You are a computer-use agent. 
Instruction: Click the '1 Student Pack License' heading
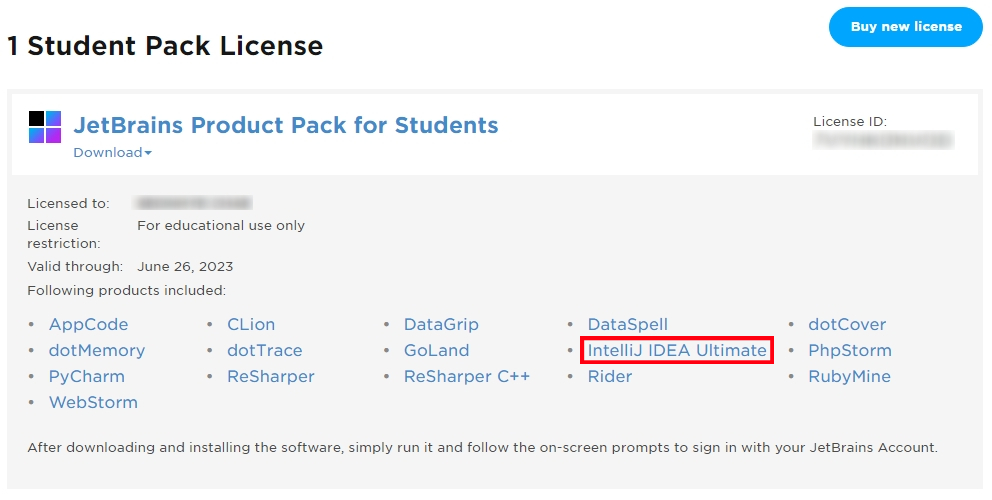click(165, 46)
